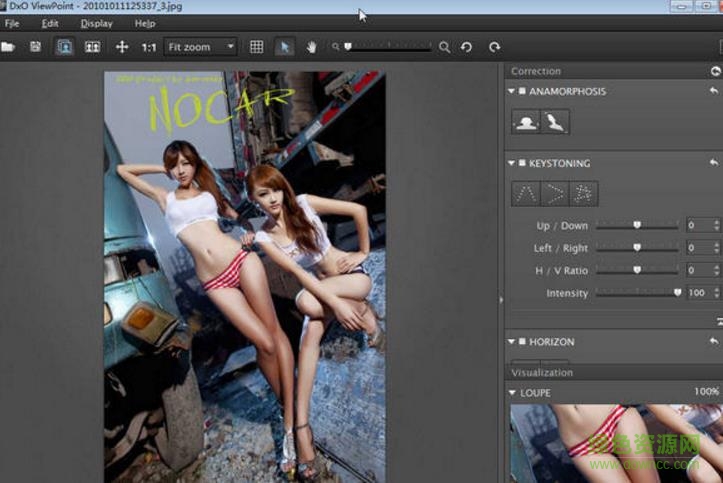Open the Edit menu
This screenshot has width=723, height=483.
(x=50, y=23)
